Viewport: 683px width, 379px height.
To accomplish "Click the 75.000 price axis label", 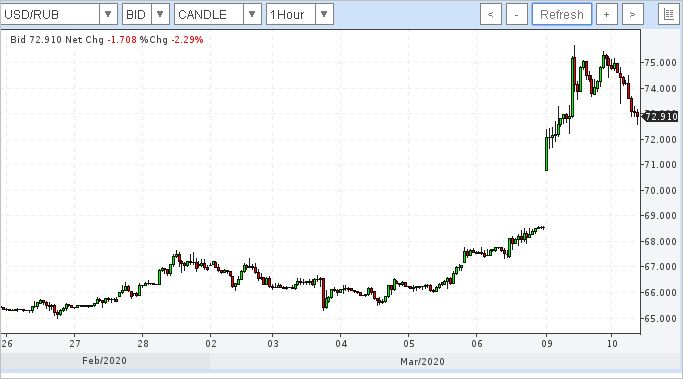I will pos(660,63).
